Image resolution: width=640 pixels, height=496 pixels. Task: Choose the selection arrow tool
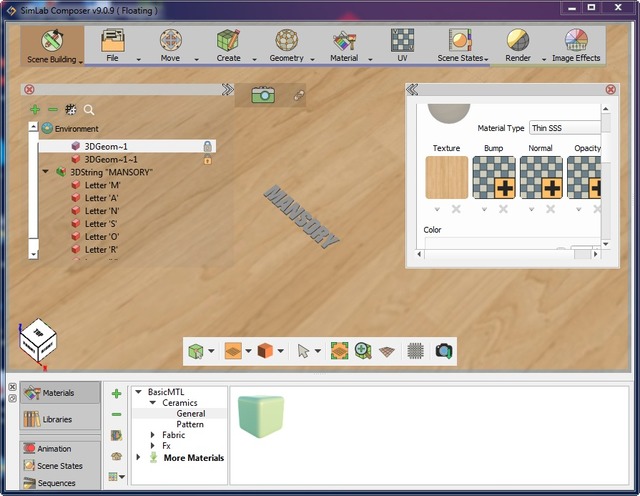[x=303, y=351]
